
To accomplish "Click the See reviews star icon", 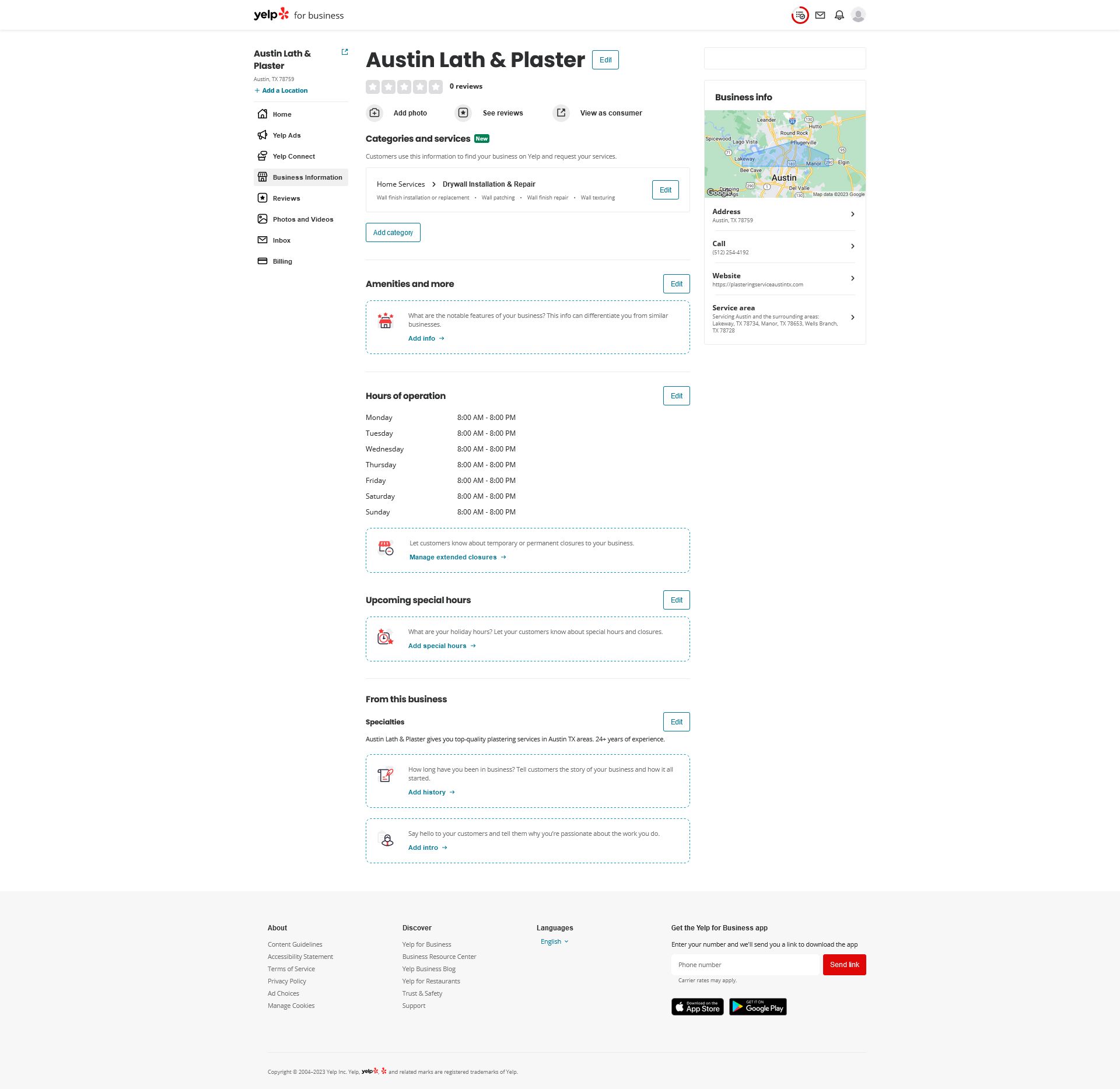I will click(463, 113).
